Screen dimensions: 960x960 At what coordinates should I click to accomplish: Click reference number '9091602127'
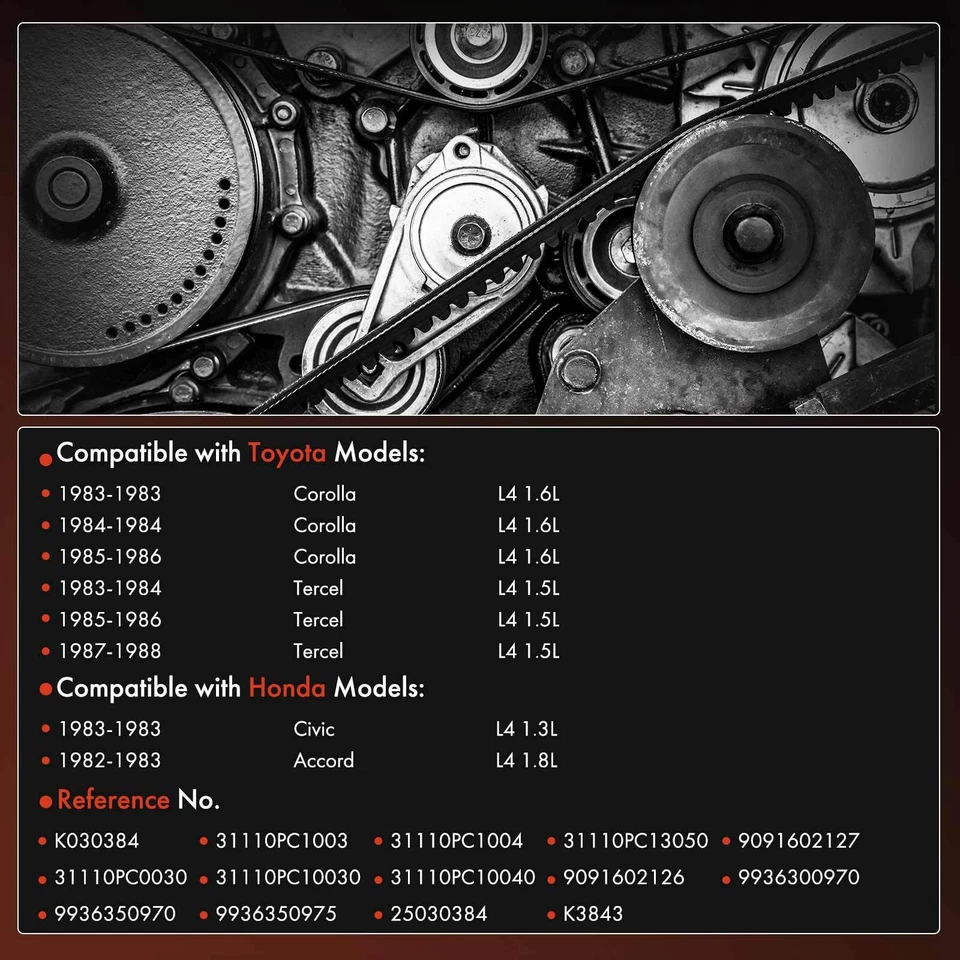click(x=798, y=841)
